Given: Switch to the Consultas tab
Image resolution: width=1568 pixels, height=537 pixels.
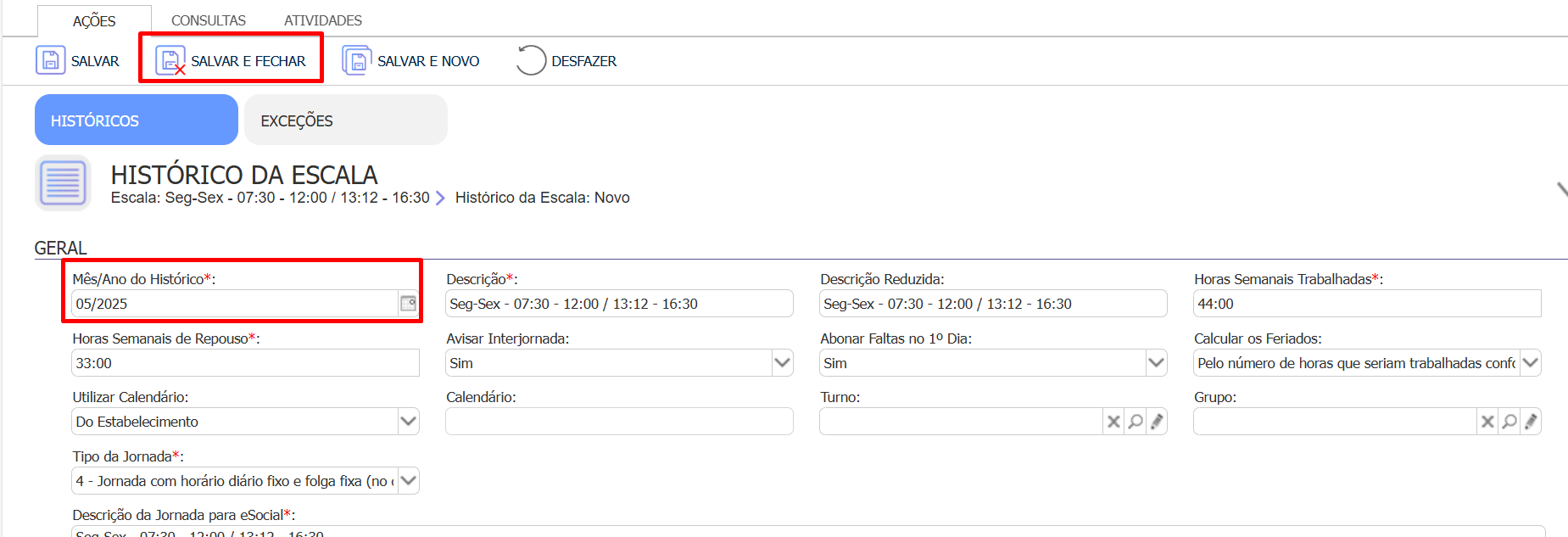Looking at the screenshot, I should click(209, 20).
